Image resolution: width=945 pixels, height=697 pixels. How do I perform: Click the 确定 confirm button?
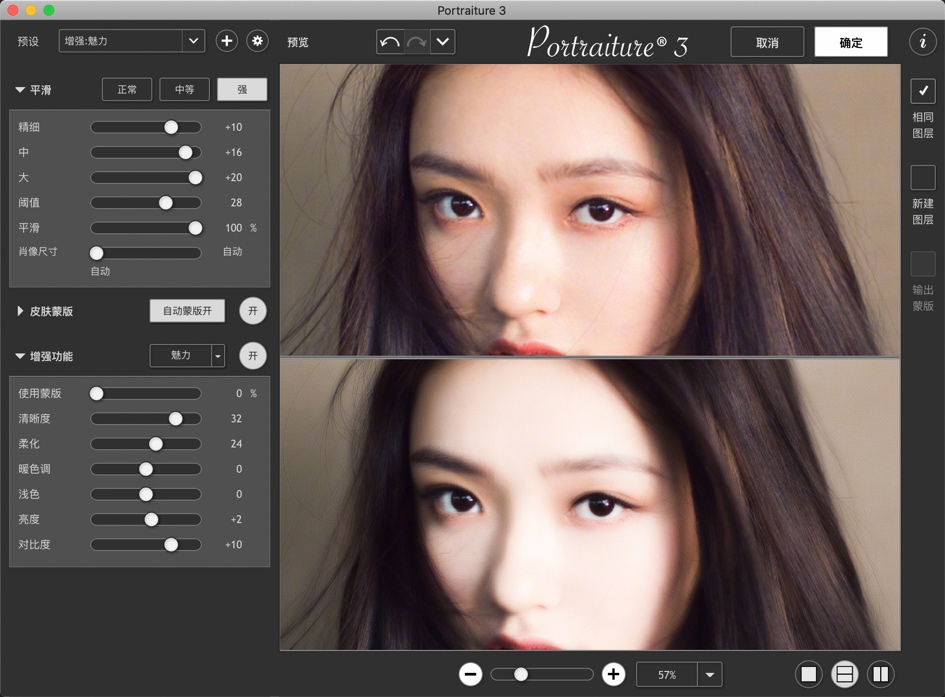852,41
